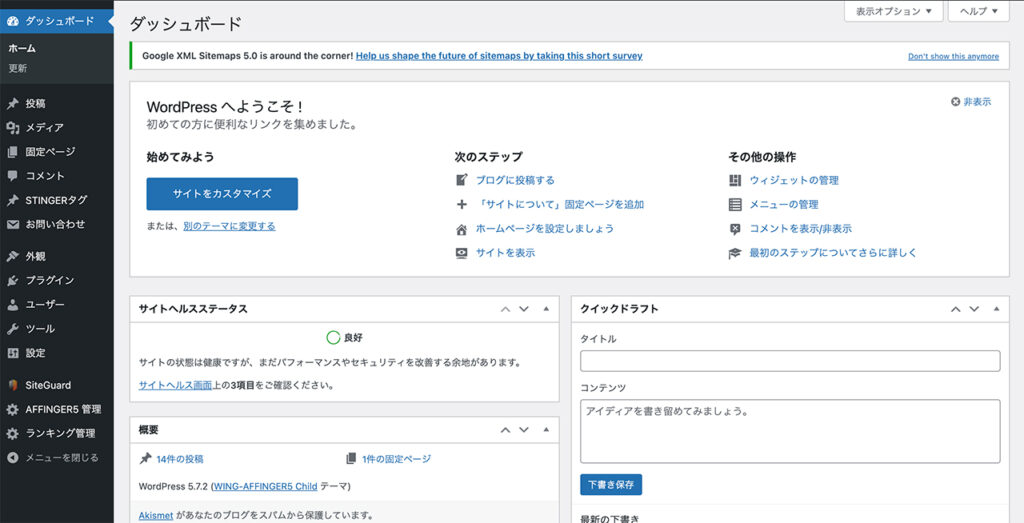1024x523 pixels.
Task: Click the media icon beside メディア
Action: coord(12,127)
